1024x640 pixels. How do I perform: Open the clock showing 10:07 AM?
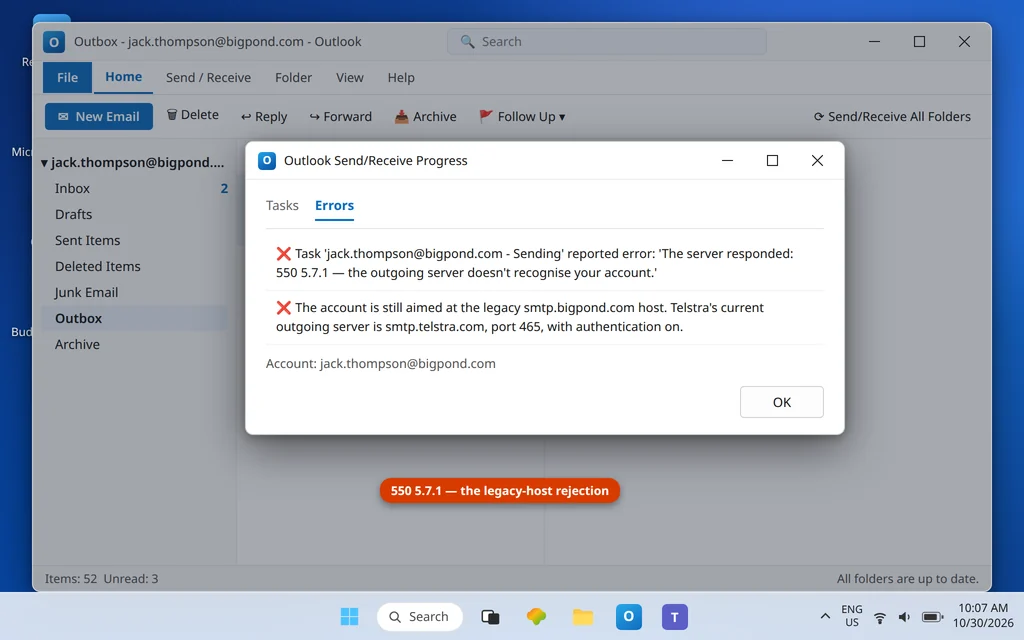point(983,616)
